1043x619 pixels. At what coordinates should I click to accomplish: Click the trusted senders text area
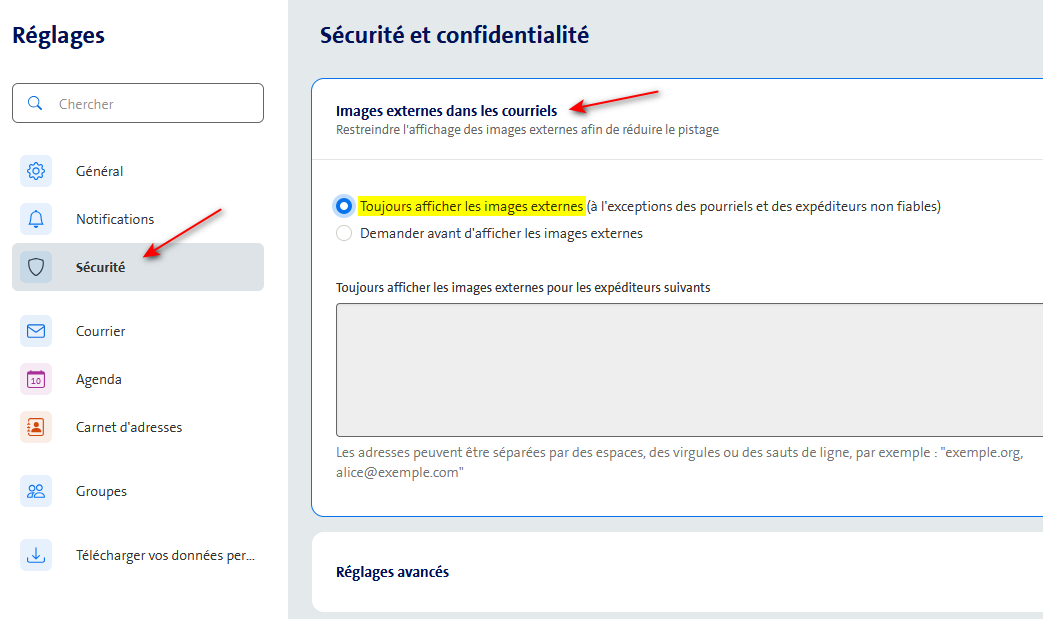pos(688,370)
